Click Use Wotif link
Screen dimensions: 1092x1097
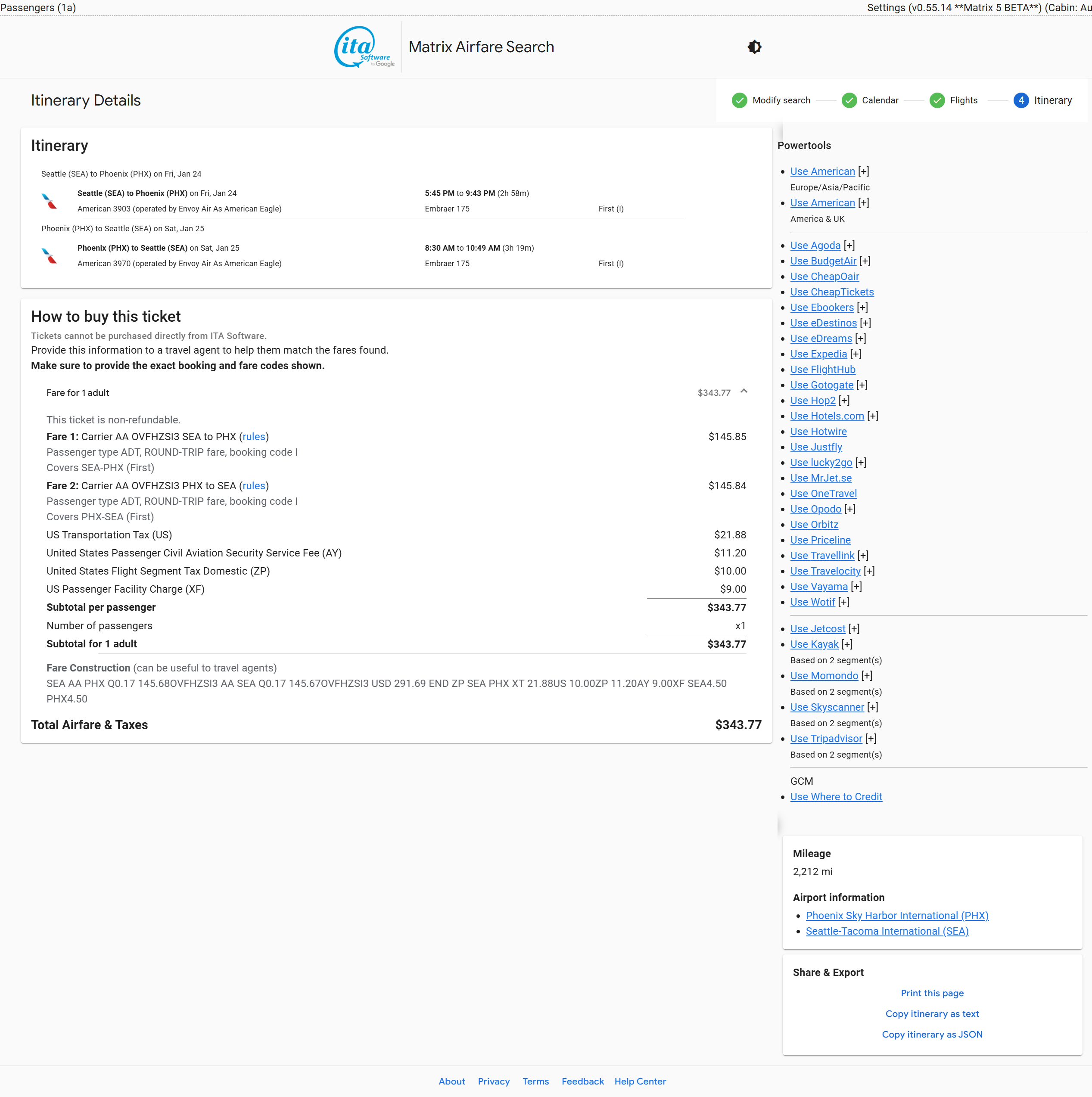click(812, 602)
